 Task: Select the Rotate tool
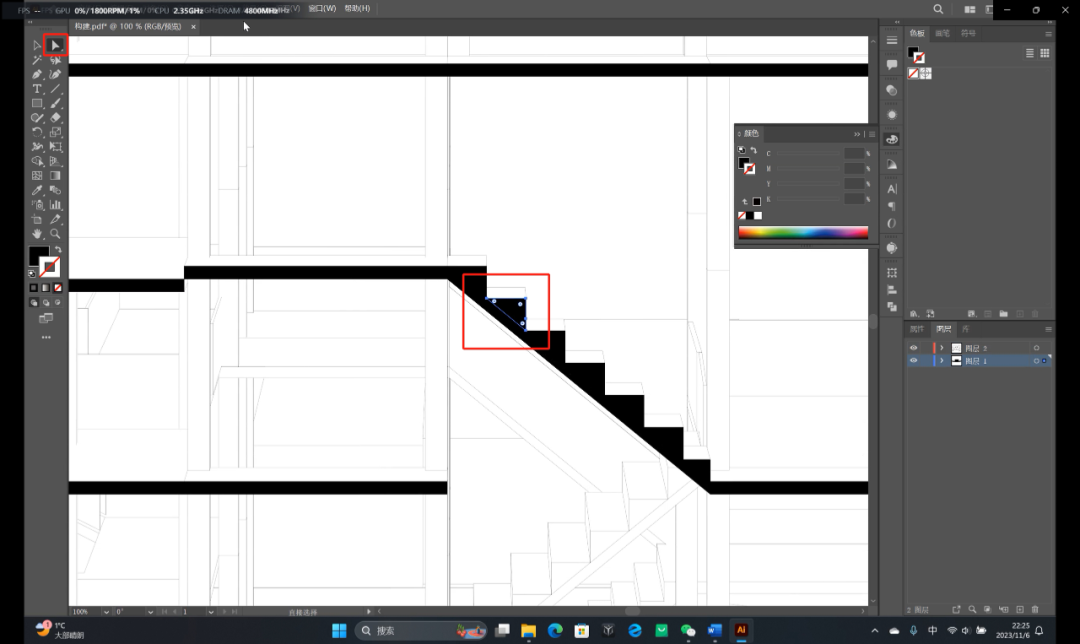[37, 132]
